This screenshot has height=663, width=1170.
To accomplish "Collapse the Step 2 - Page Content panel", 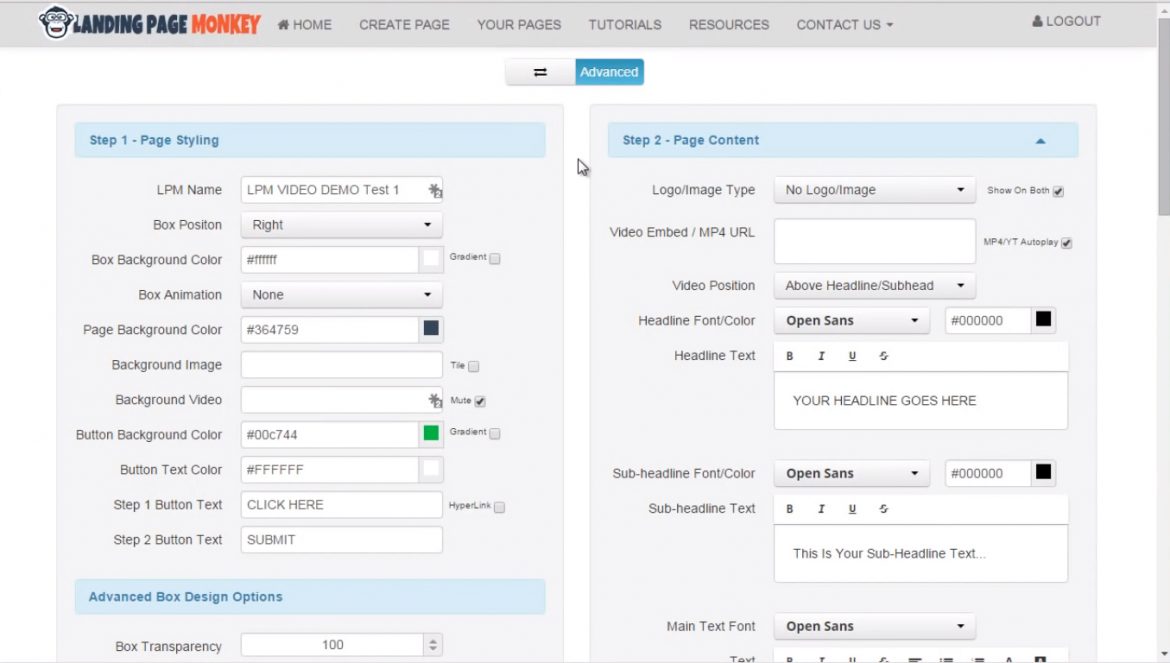I will (1040, 140).
